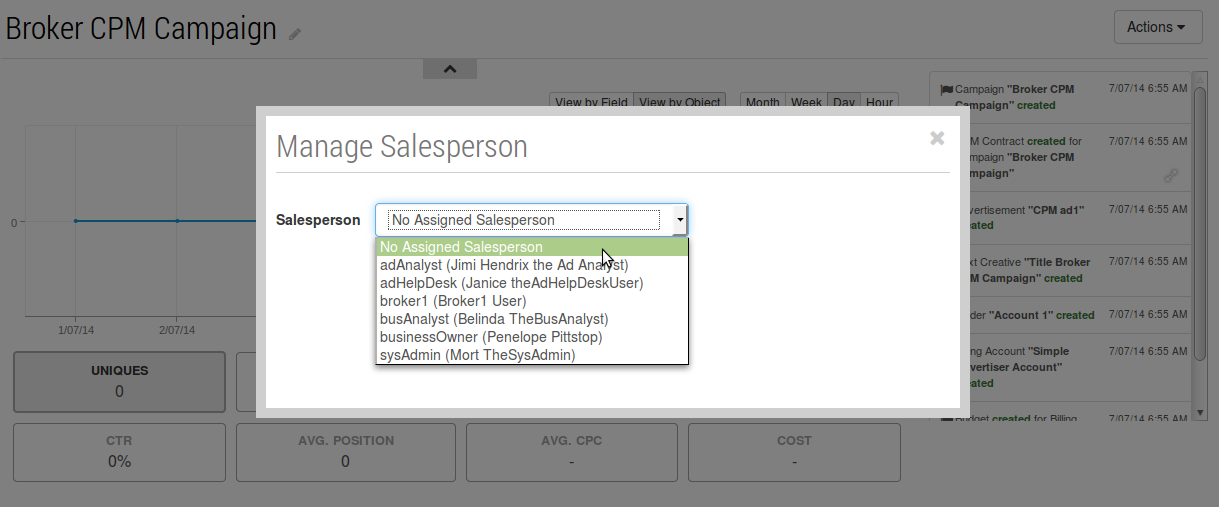Click Manage Salesperson dialog heading
Screen dimensions: 1219x507
[402, 147]
